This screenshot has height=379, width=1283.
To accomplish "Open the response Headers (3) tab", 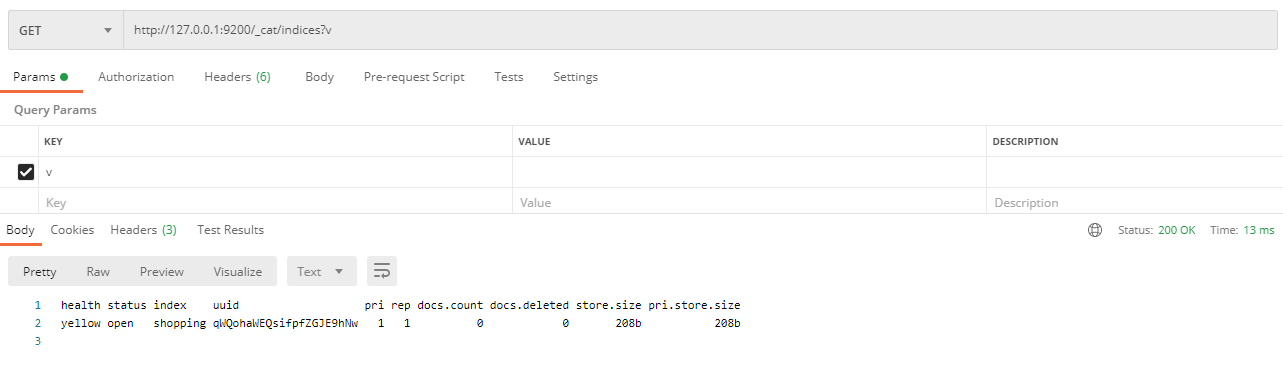I will 143,230.
